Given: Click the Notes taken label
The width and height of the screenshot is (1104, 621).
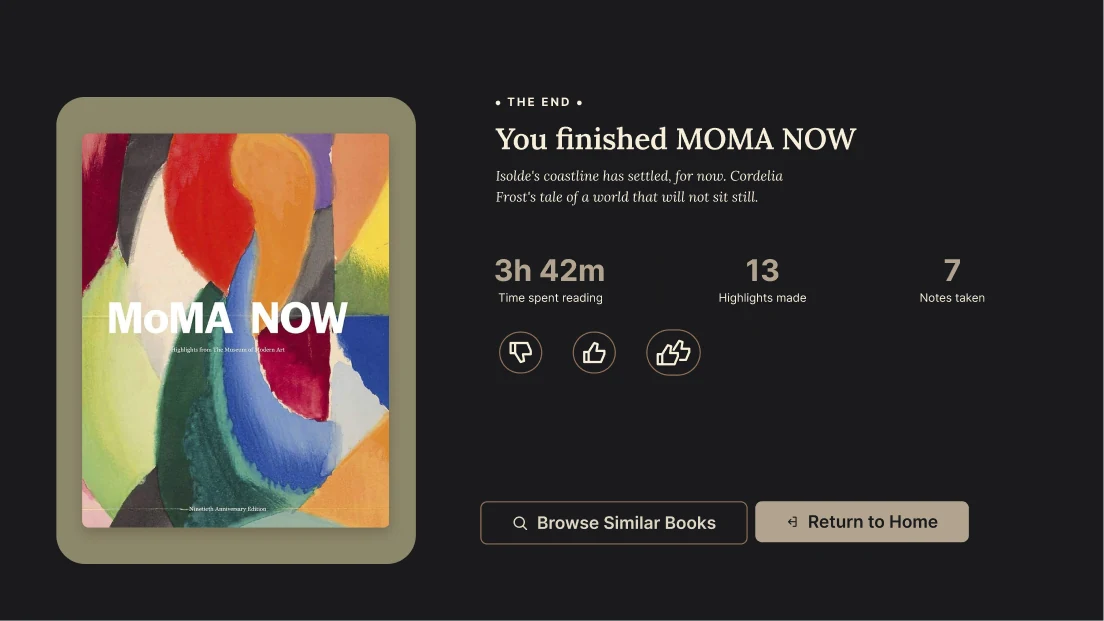Looking at the screenshot, I should click(x=952, y=298).
